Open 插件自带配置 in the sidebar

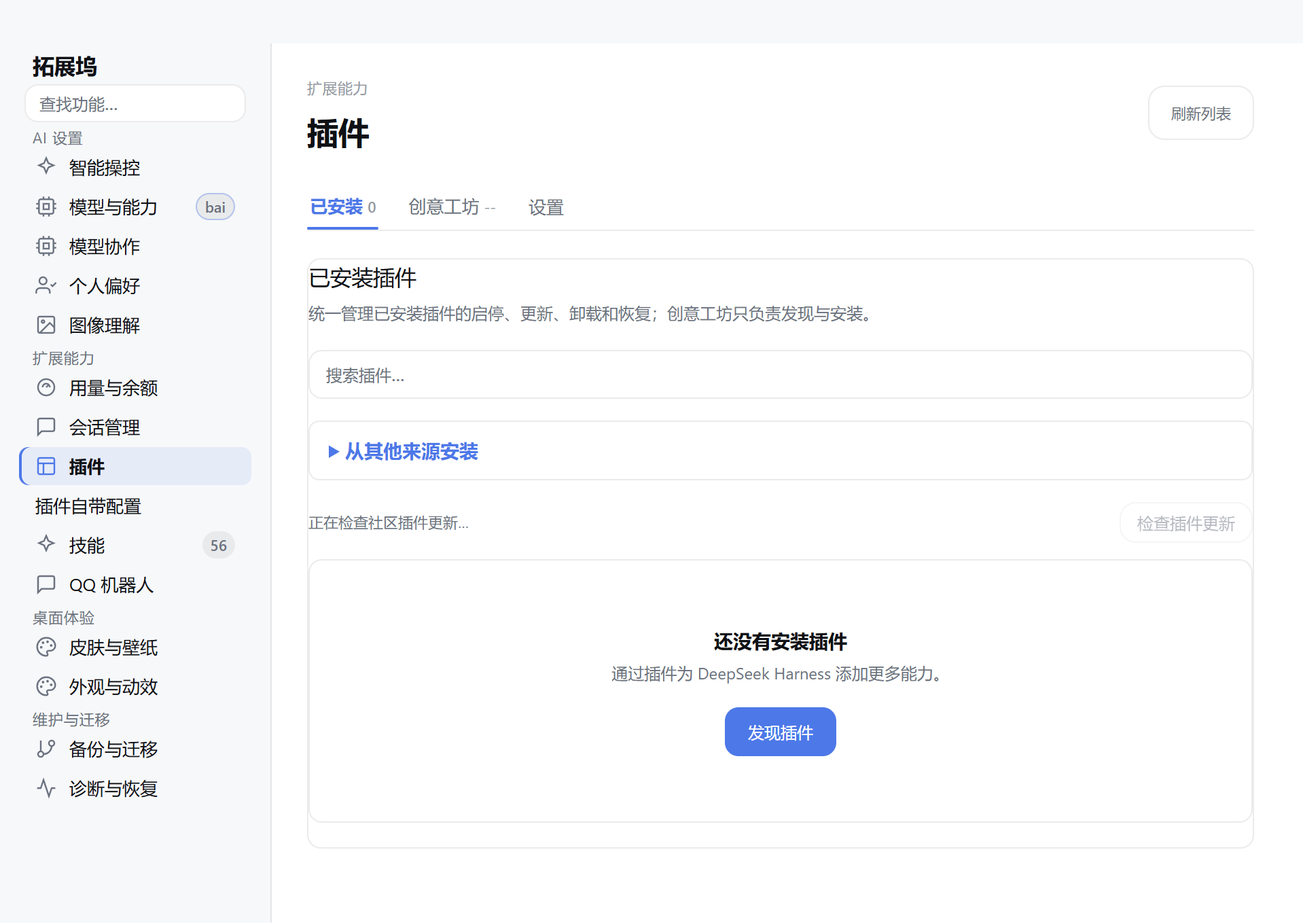tap(136, 505)
